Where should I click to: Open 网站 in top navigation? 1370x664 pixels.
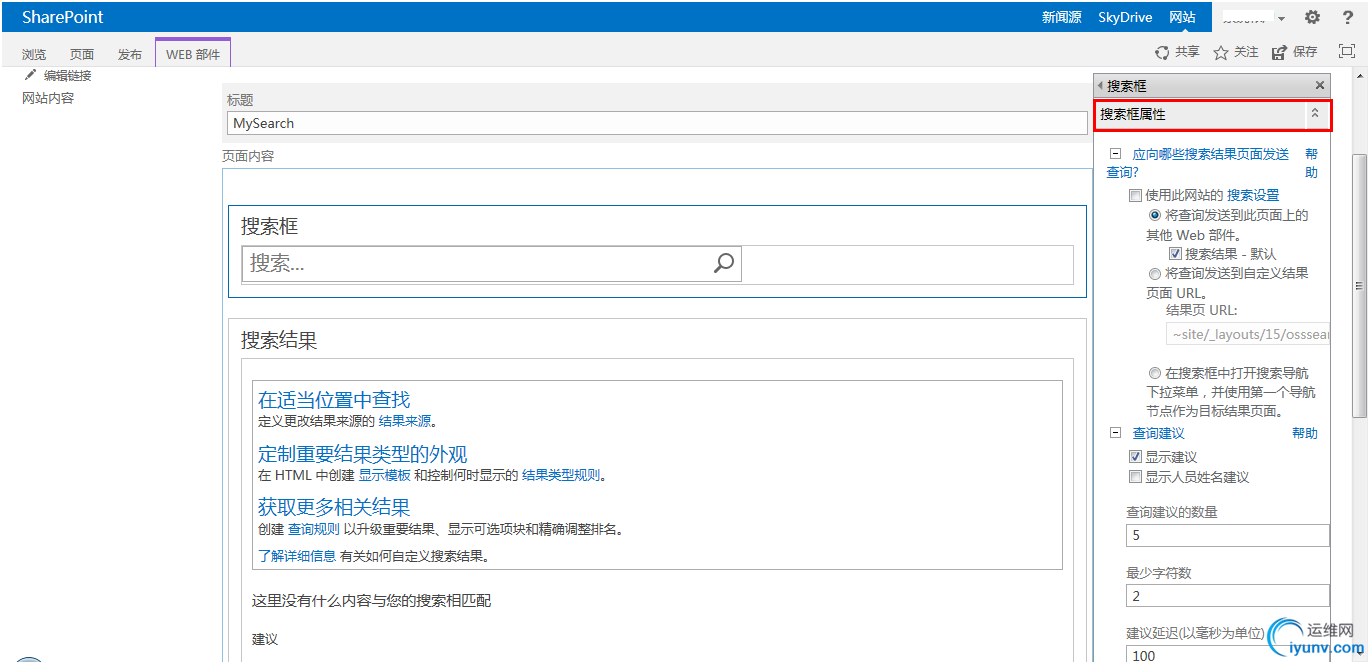[1182, 17]
